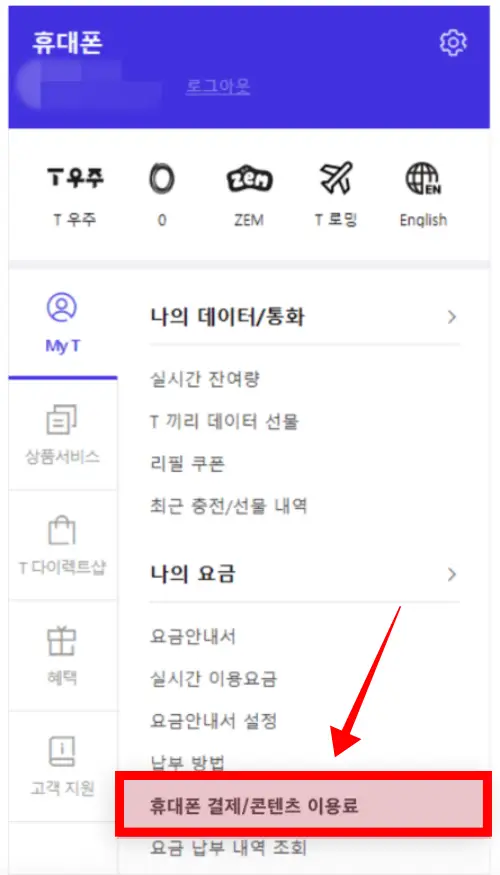
Task: Open 리필 쿠폰 menu item
Action: point(187,464)
